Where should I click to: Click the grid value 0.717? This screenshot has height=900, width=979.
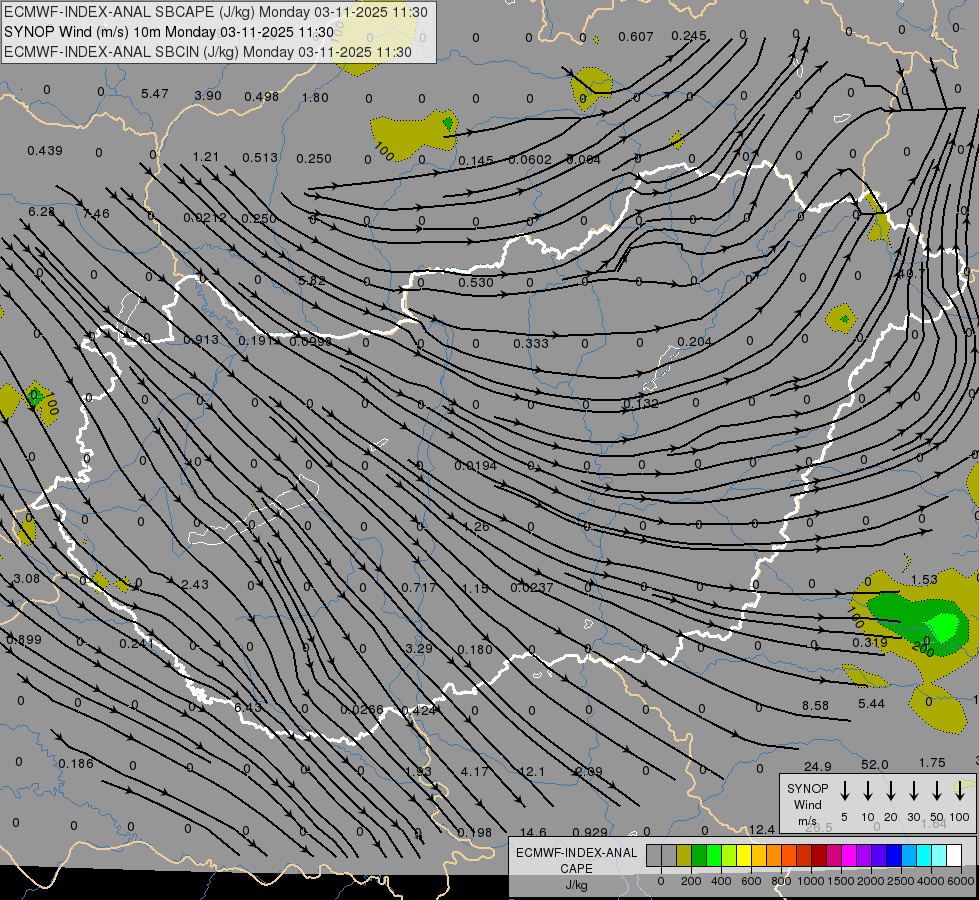point(419,588)
